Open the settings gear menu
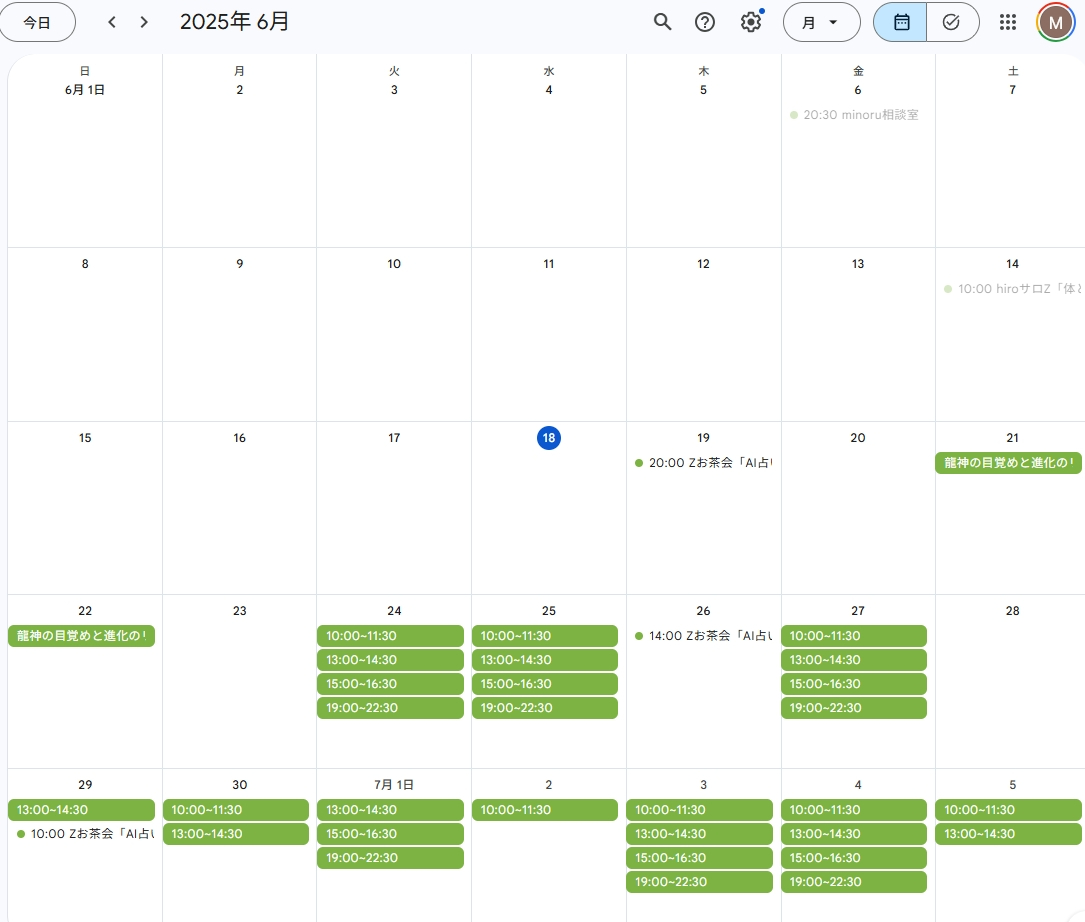Viewport: 1085px width, 922px height. [x=751, y=22]
